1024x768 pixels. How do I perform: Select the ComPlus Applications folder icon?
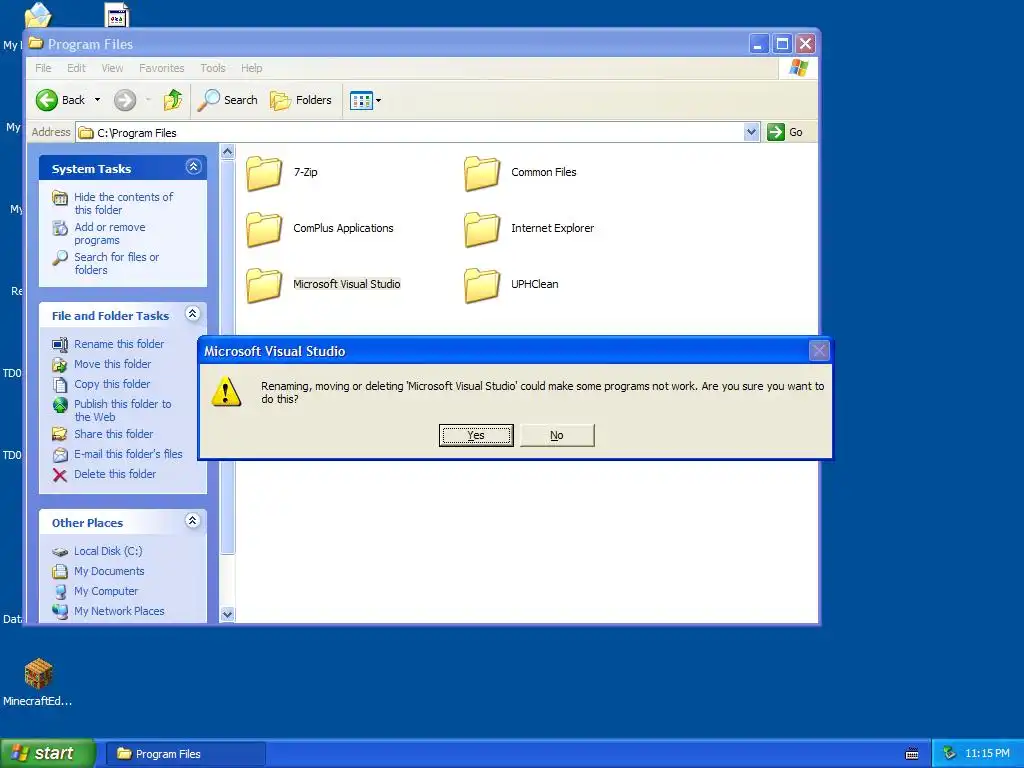point(264,229)
